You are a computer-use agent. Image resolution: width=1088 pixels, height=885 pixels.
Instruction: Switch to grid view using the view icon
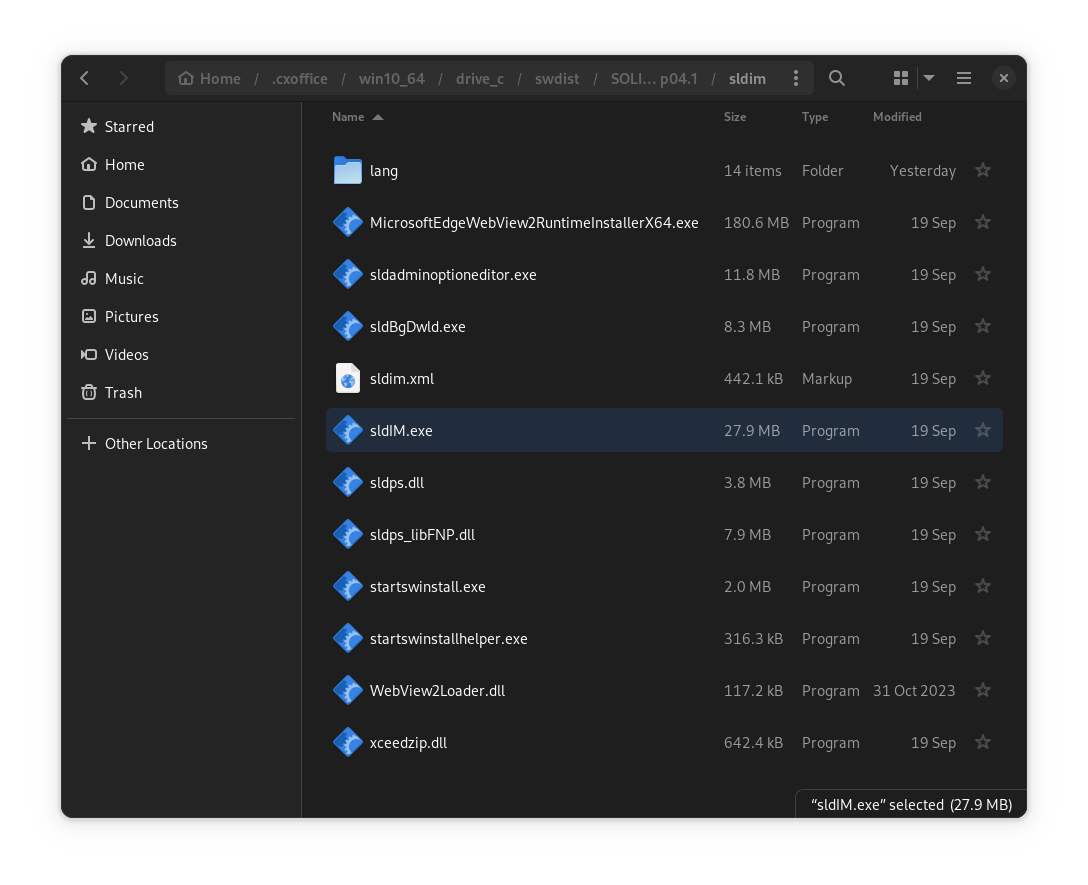click(x=898, y=77)
